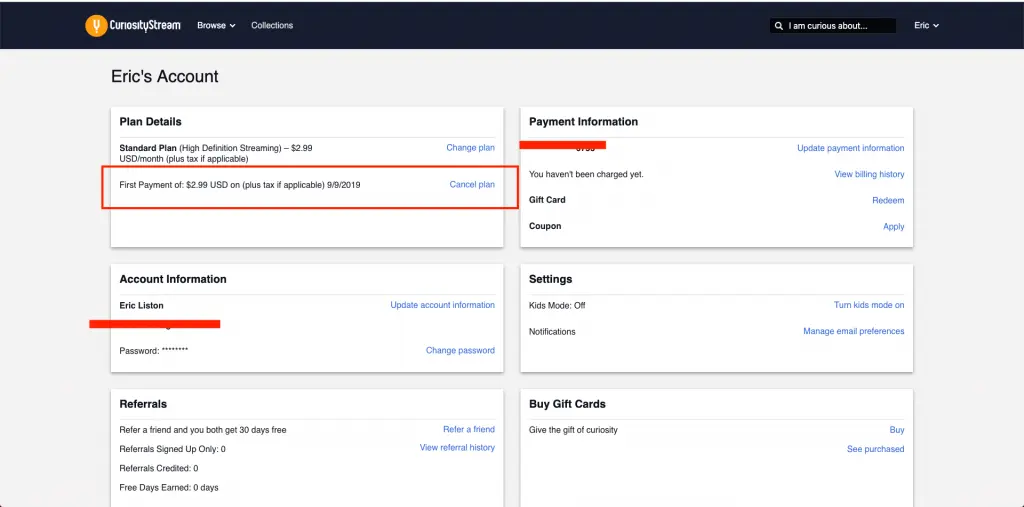1024x507 pixels.
Task: Click the 'Standard Plan' description text
Action: tap(216, 154)
